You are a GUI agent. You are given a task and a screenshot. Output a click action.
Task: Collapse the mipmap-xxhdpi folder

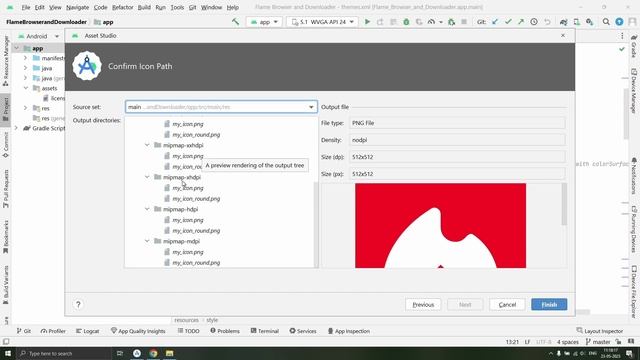pyautogui.click(x=147, y=145)
